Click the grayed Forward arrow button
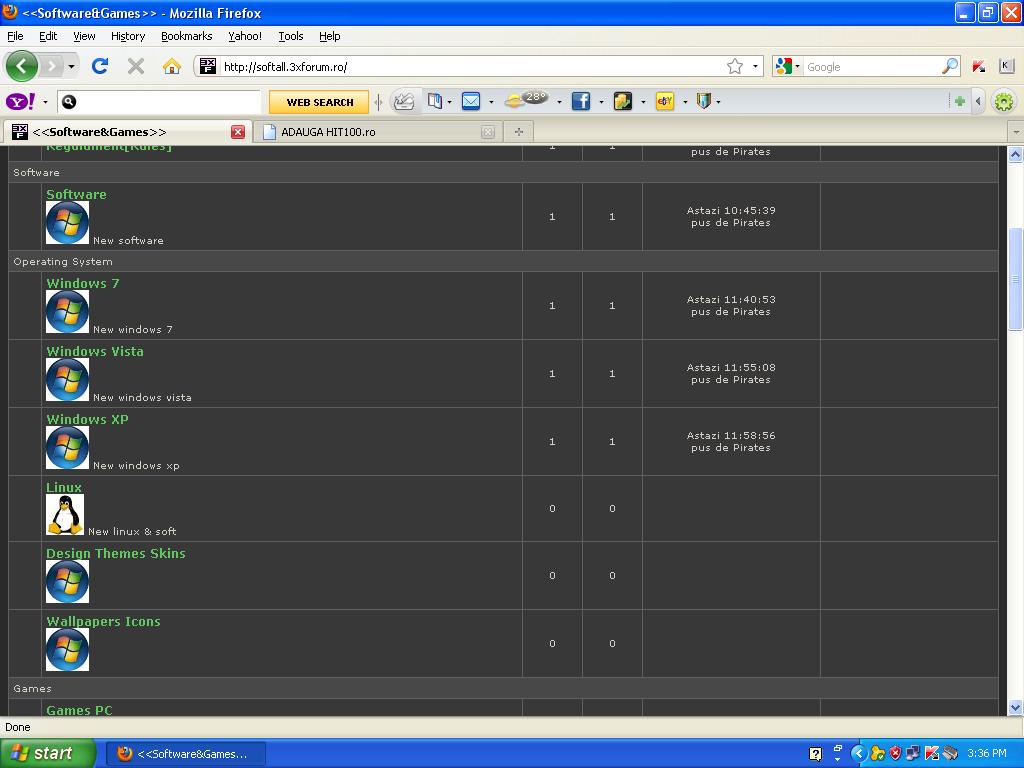The height and width of the screenshot is (768, 1024). tap(52, 66)
